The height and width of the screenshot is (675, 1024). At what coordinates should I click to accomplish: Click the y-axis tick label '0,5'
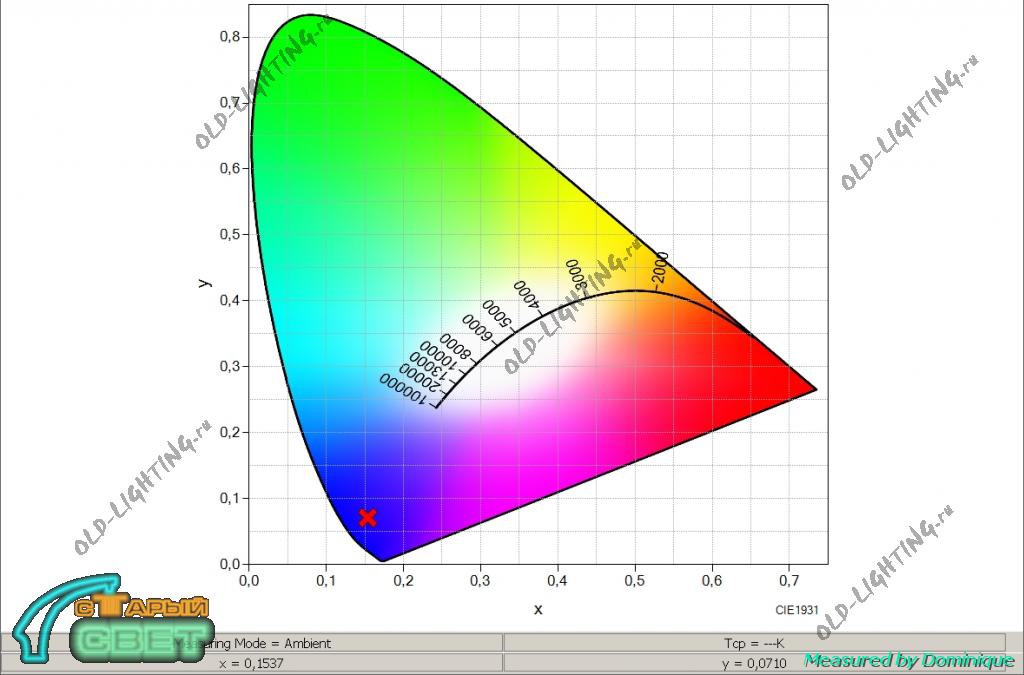point(231,234)
